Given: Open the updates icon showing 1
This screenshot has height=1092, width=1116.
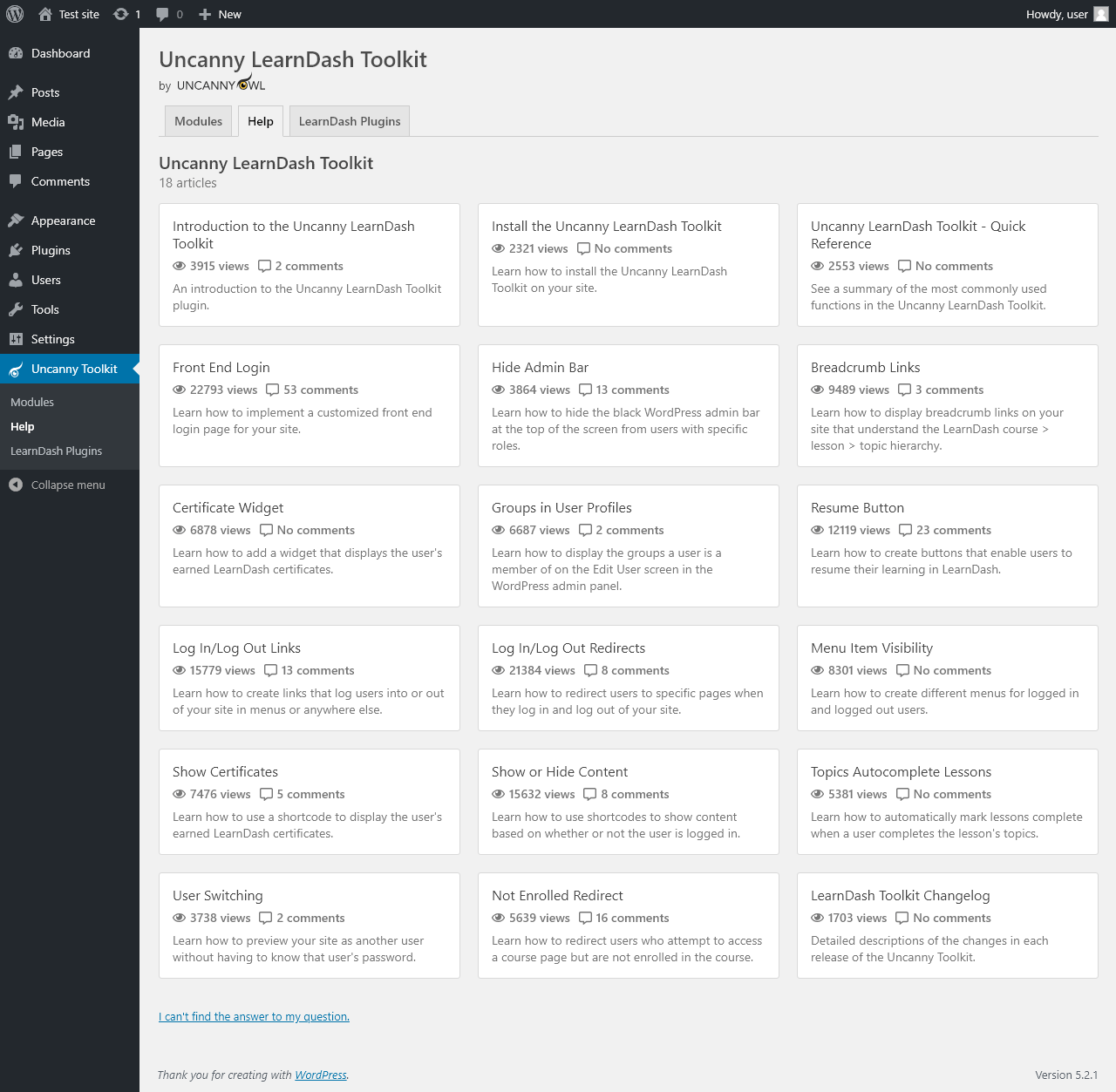Looking at the screenshot, I should (121, 14).
